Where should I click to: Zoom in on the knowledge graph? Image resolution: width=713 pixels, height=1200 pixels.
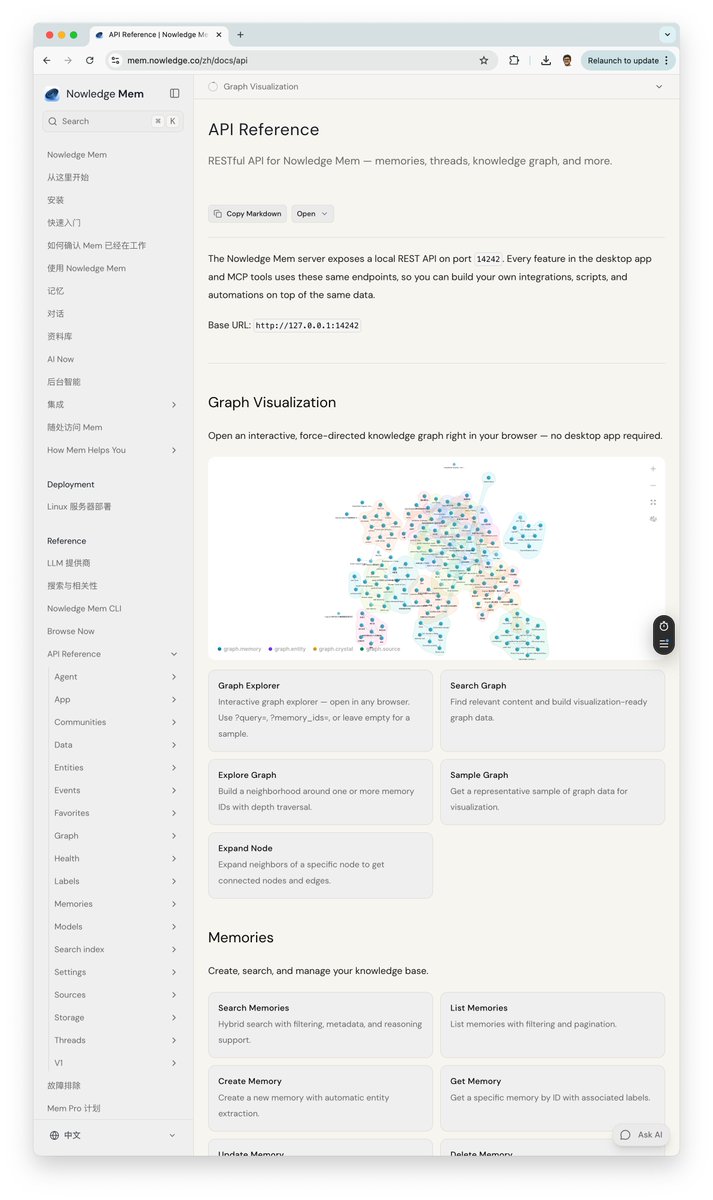pyautogui.click(x=653, y=468)
